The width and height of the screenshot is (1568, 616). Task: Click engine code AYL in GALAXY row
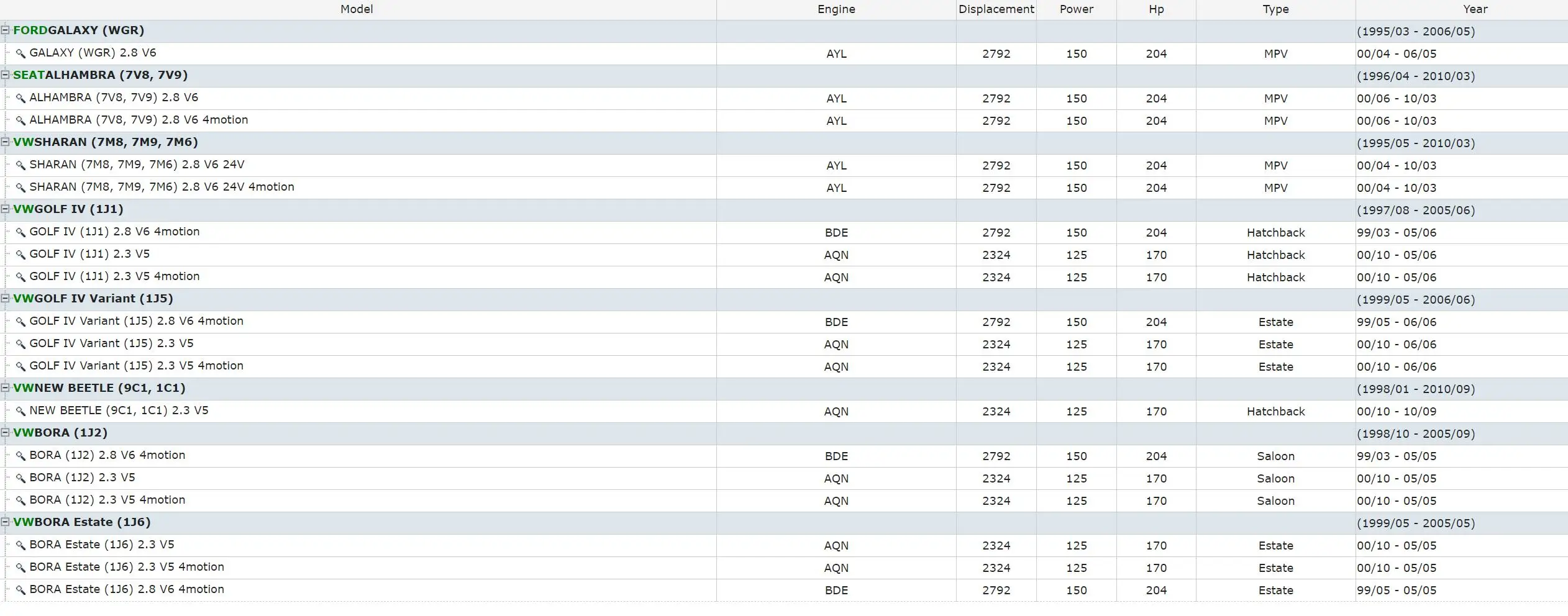pyautogui.click(x=836, y=54)
